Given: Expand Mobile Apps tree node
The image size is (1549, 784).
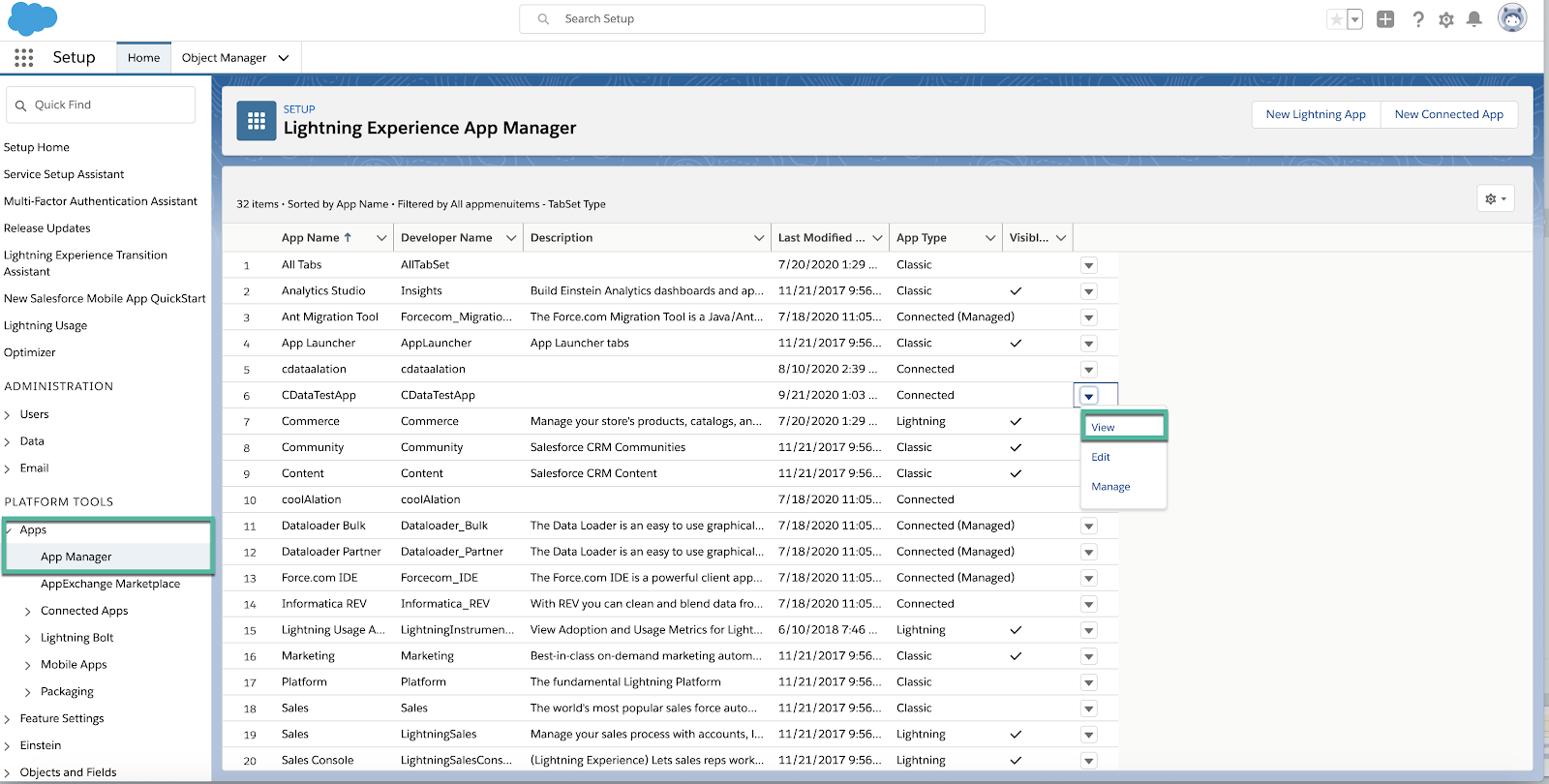Looking at the screenshot, I should pyautogui.click(x=28, y=665).
